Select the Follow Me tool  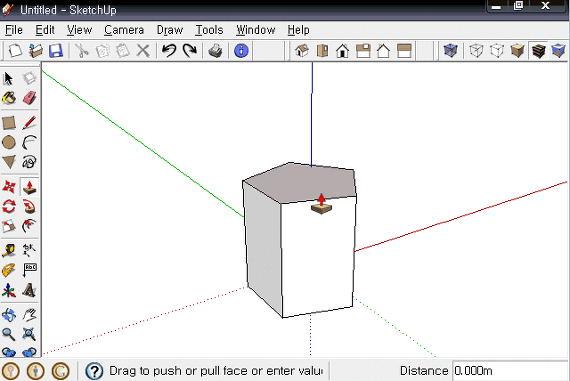(x=29, y=206)
